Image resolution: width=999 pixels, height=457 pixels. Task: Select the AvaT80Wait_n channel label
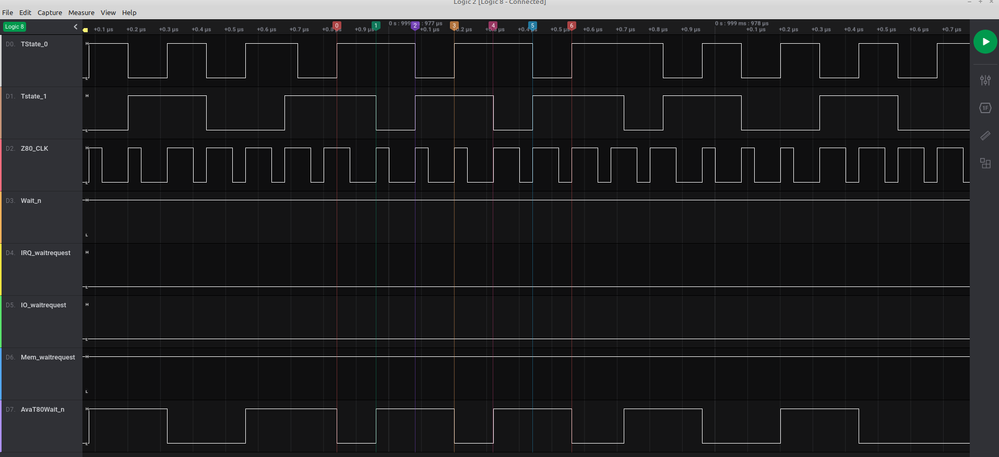42,410
